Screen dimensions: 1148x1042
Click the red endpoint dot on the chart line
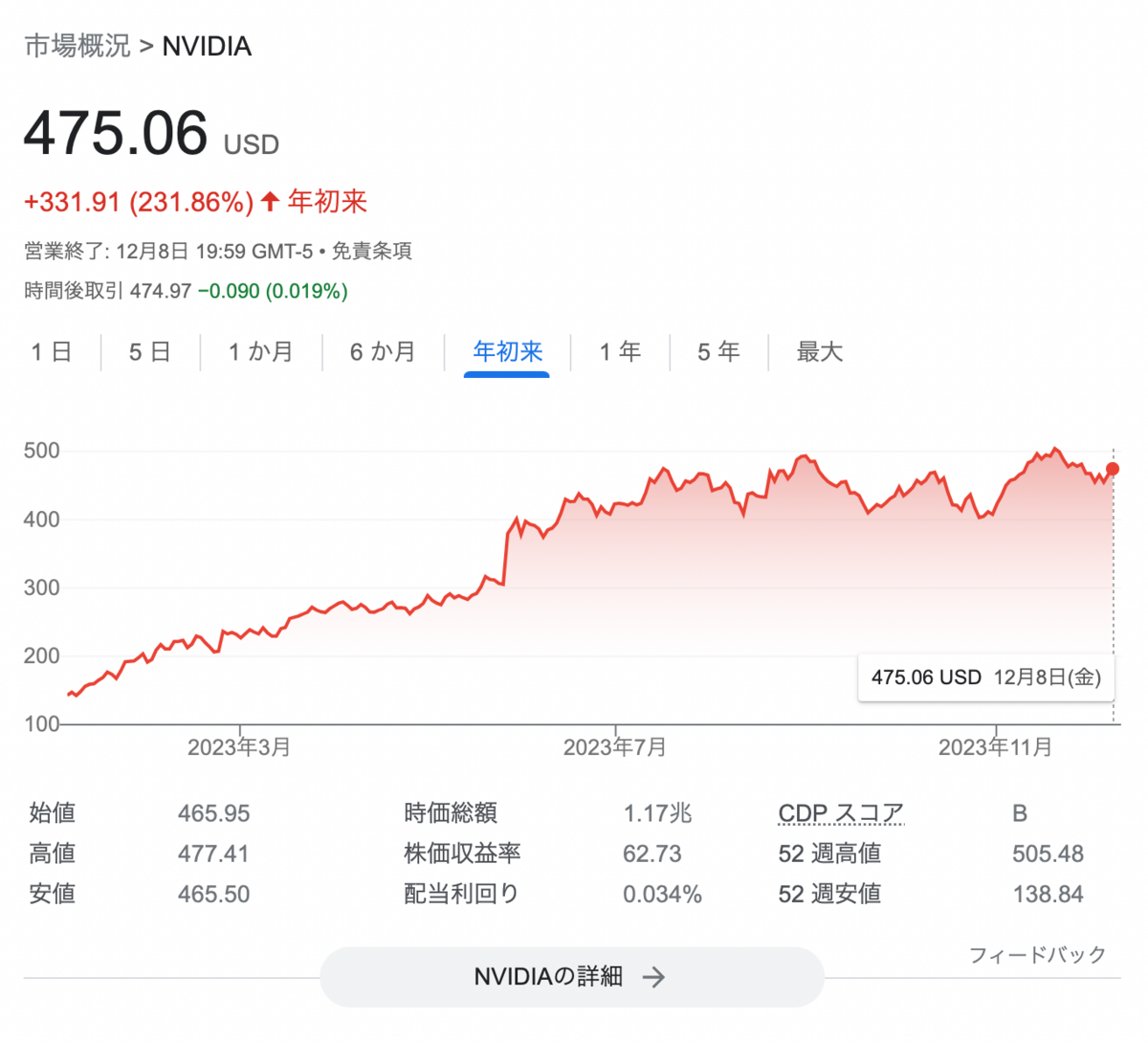click(1112, 469)
